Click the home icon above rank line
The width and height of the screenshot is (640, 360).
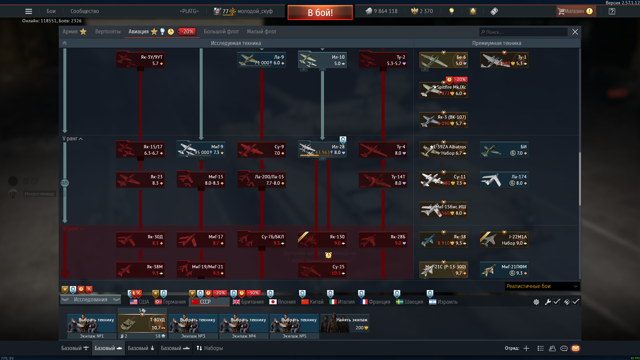64,43
